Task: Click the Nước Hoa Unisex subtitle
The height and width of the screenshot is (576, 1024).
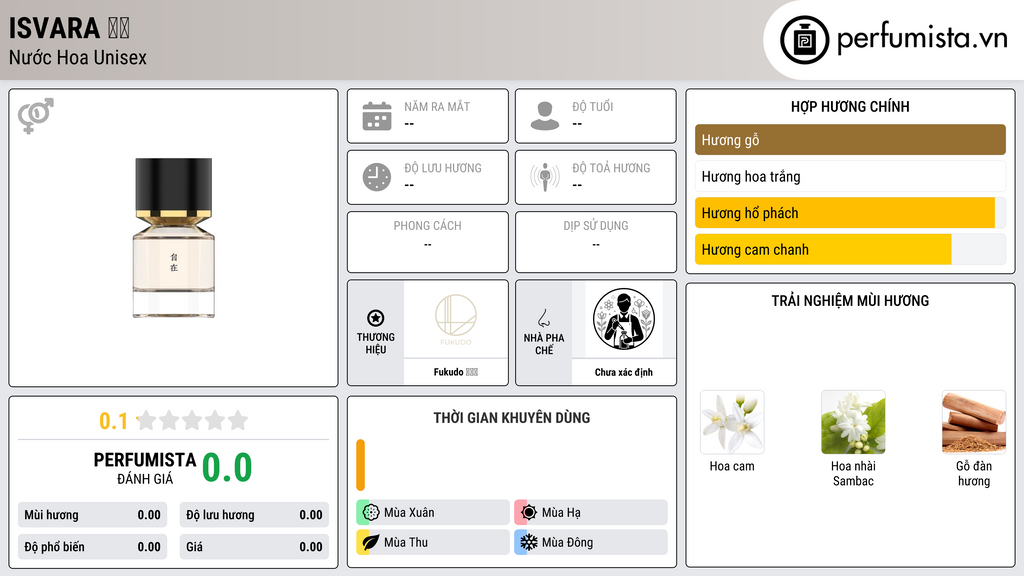Action: (x=78, y=57)
